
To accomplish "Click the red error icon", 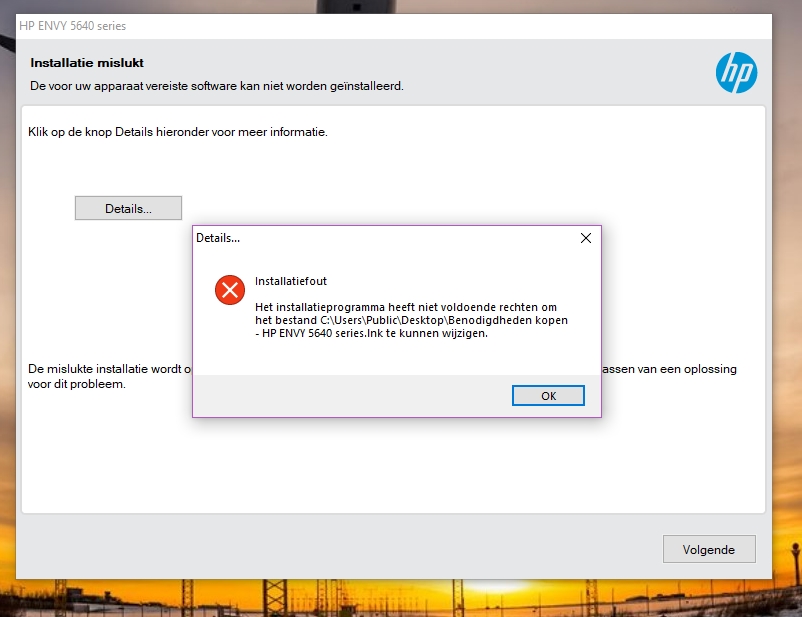I will (x=230, y=290).
